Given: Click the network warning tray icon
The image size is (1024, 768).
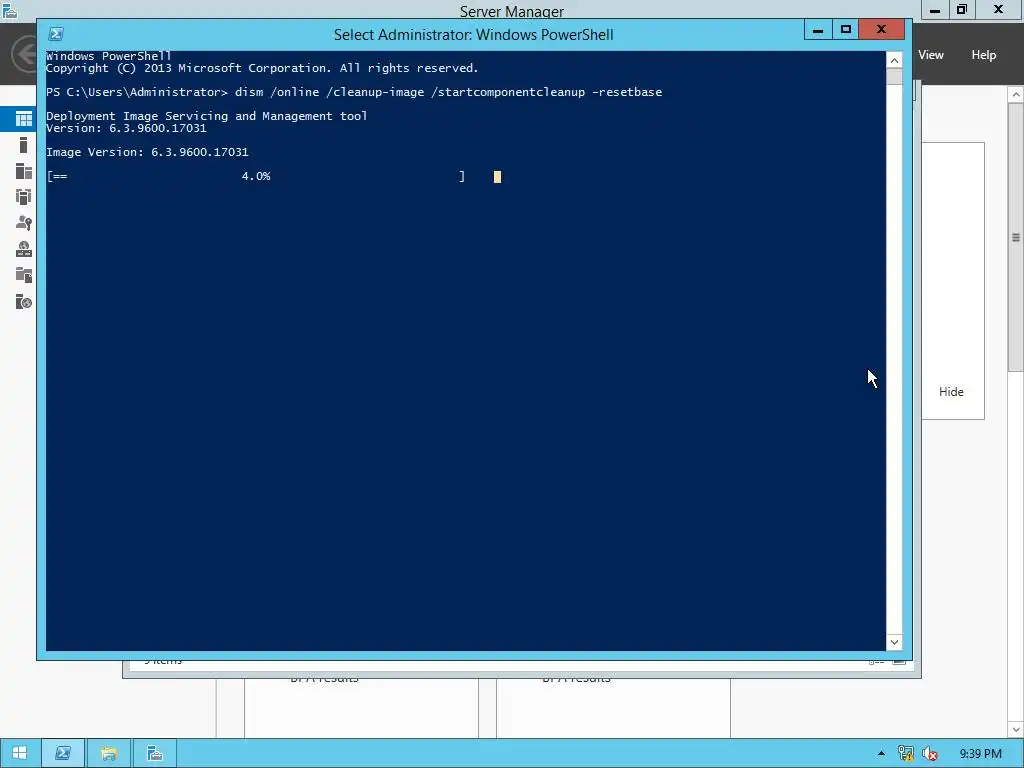Looking at the screenshot, I should click(905, 753).
